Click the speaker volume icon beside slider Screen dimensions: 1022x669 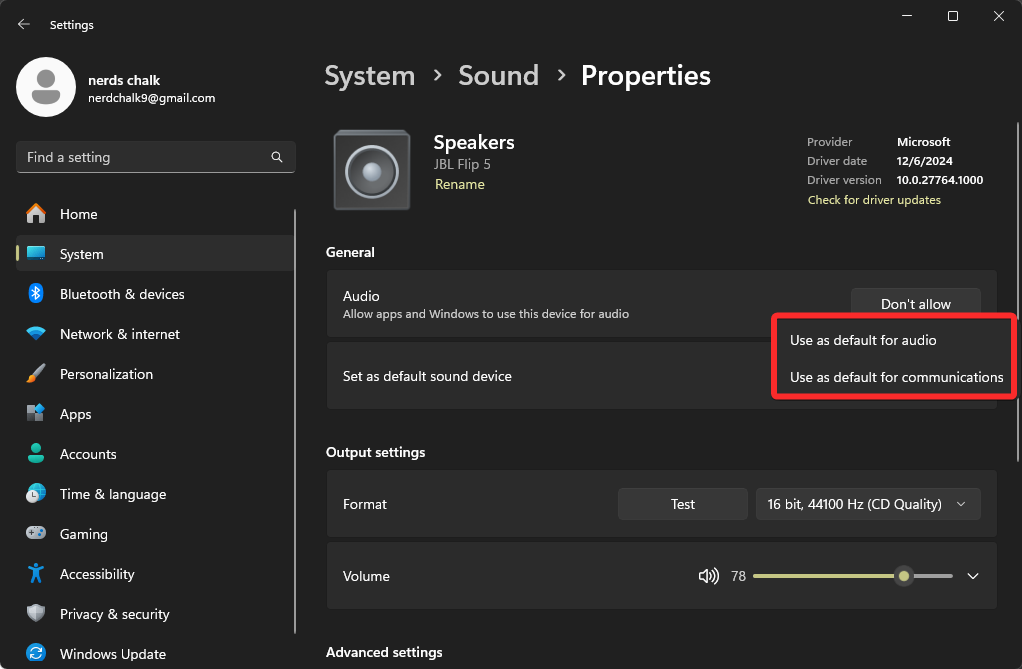708,576
